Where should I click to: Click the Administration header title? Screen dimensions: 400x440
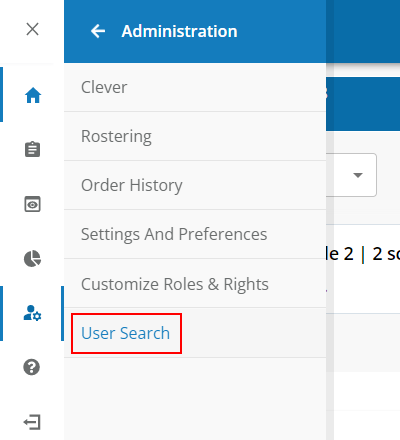(x=179, y=31)
